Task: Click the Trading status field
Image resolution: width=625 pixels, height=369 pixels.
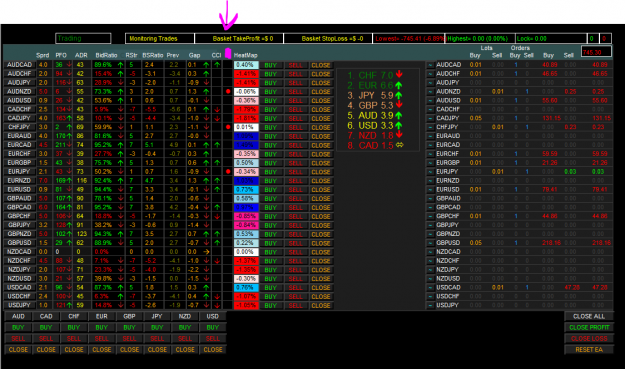Action: click(83, 39)
